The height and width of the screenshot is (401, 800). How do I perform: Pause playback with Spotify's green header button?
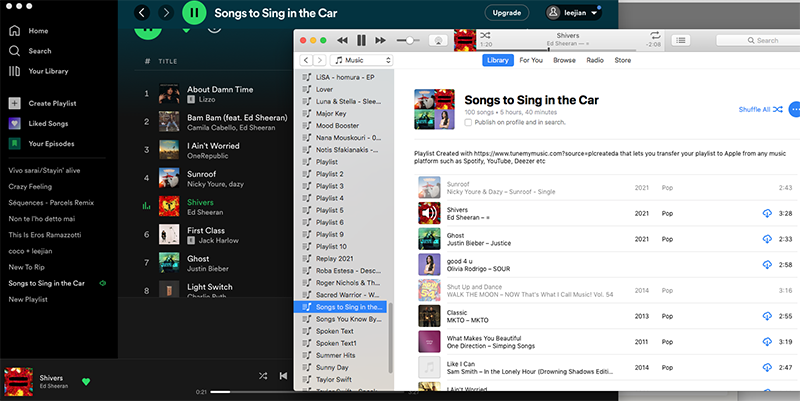click(194, 13)
